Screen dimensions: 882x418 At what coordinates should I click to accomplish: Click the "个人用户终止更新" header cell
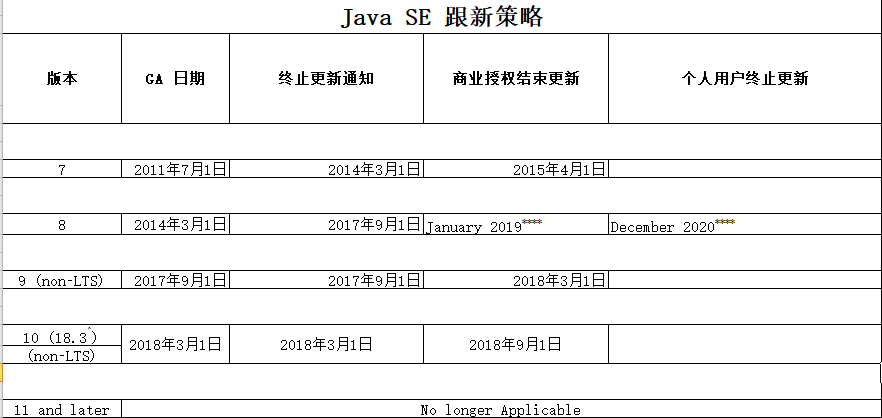(x=744, y=79)
